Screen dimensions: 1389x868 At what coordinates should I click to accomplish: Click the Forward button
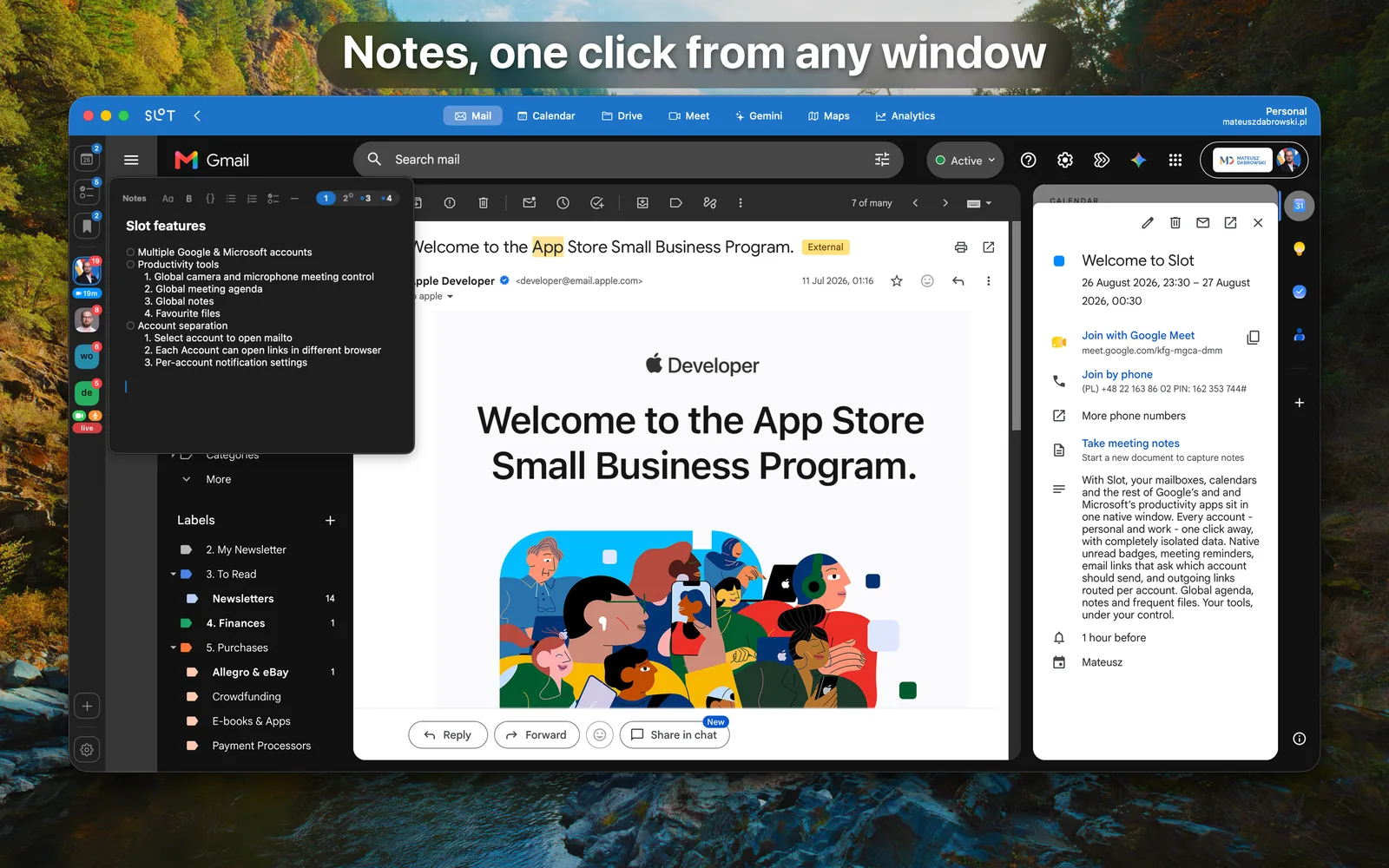pyautogui.click(x=537, y=735)
